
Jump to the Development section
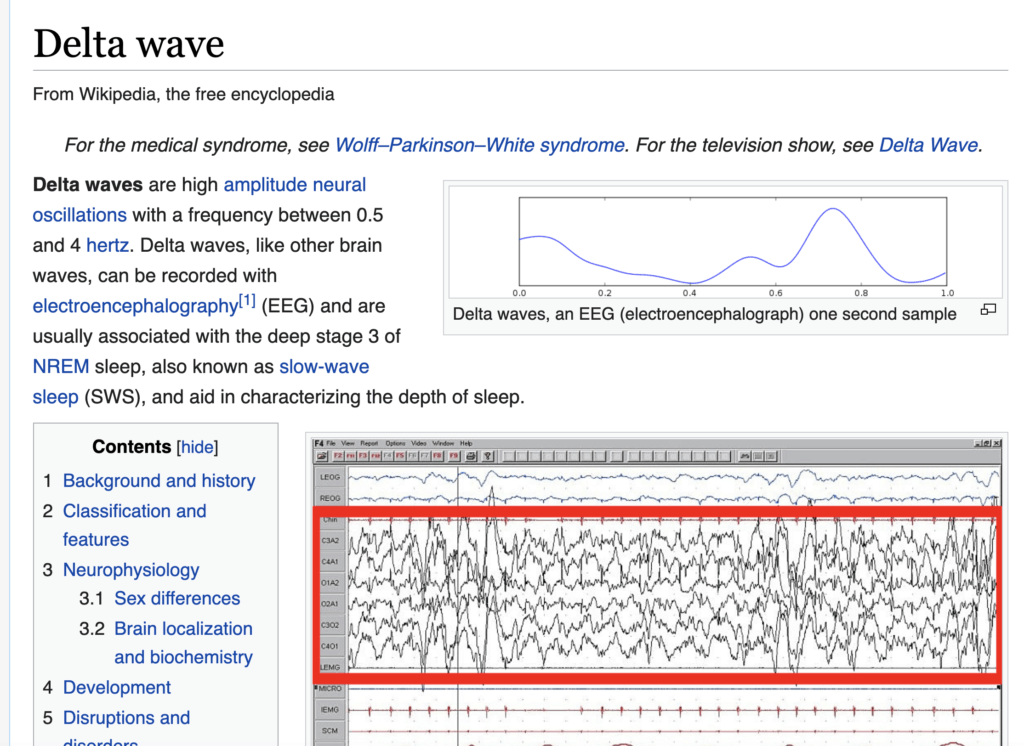click(x=116, y=688)
